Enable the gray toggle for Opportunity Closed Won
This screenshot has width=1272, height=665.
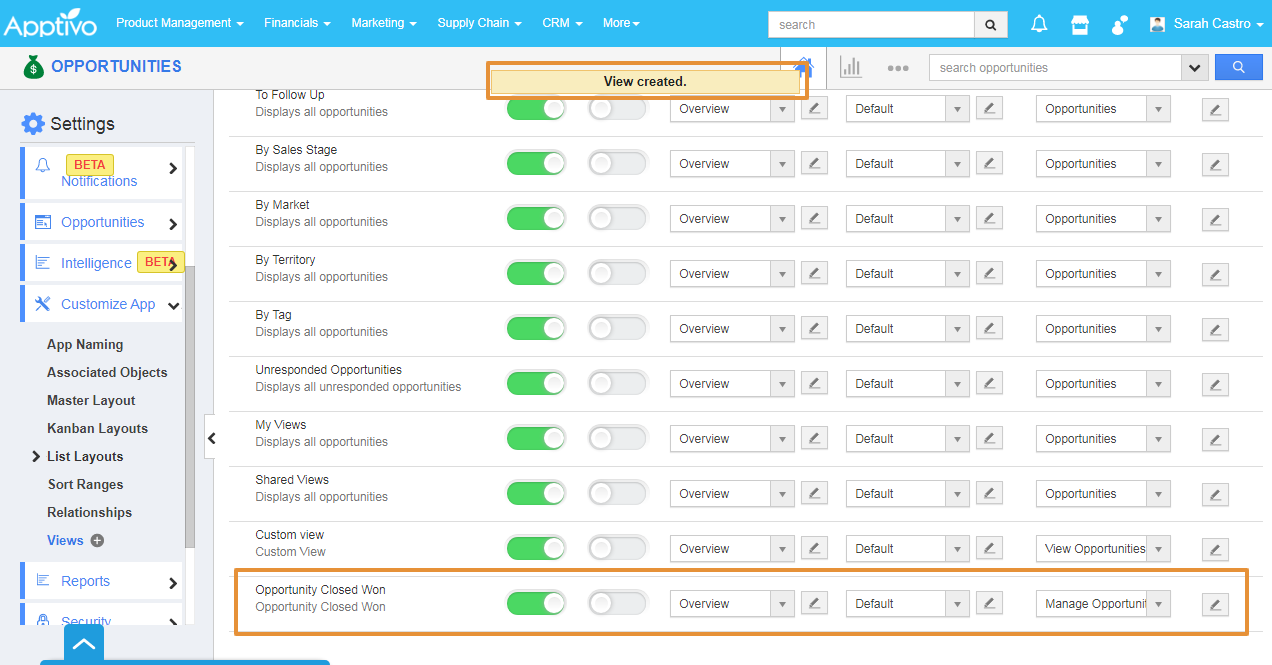coord(617,603)
